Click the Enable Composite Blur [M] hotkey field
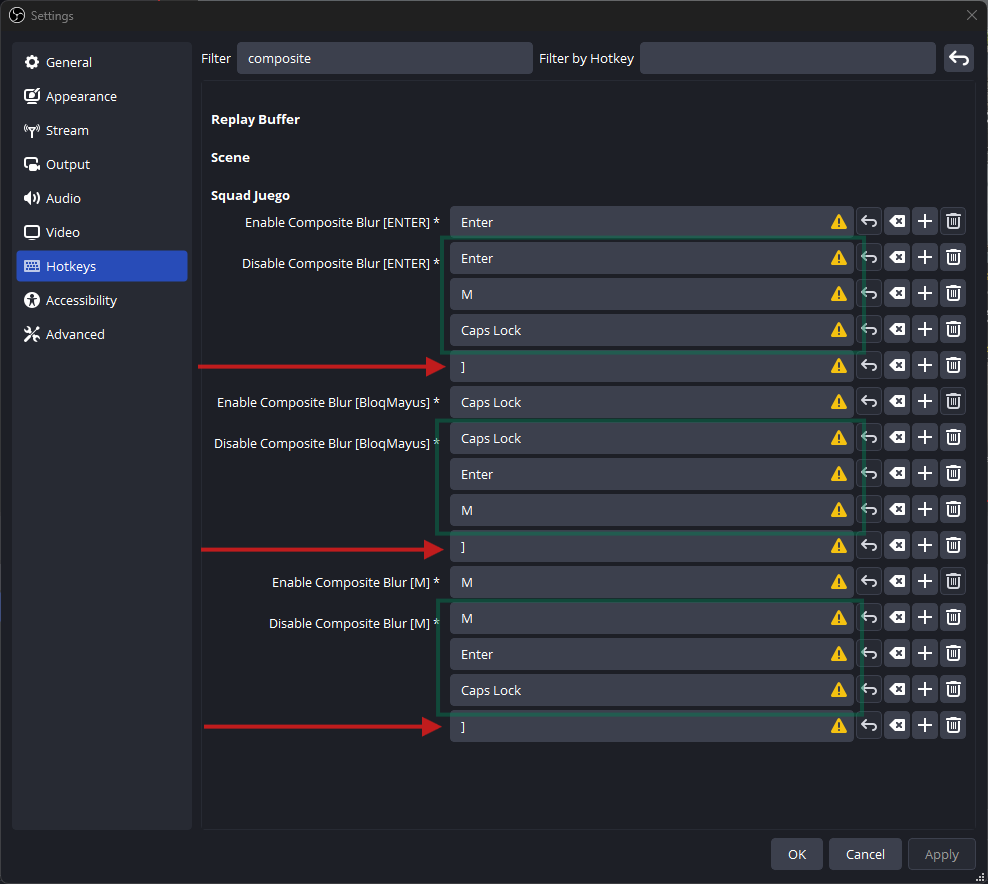 pos(652,582)
